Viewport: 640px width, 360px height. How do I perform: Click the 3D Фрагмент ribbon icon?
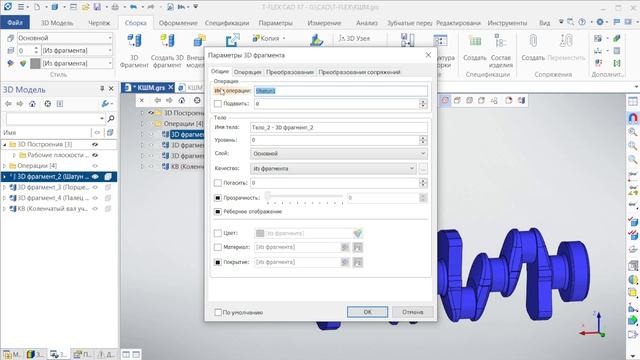click(x=134, y=41)
